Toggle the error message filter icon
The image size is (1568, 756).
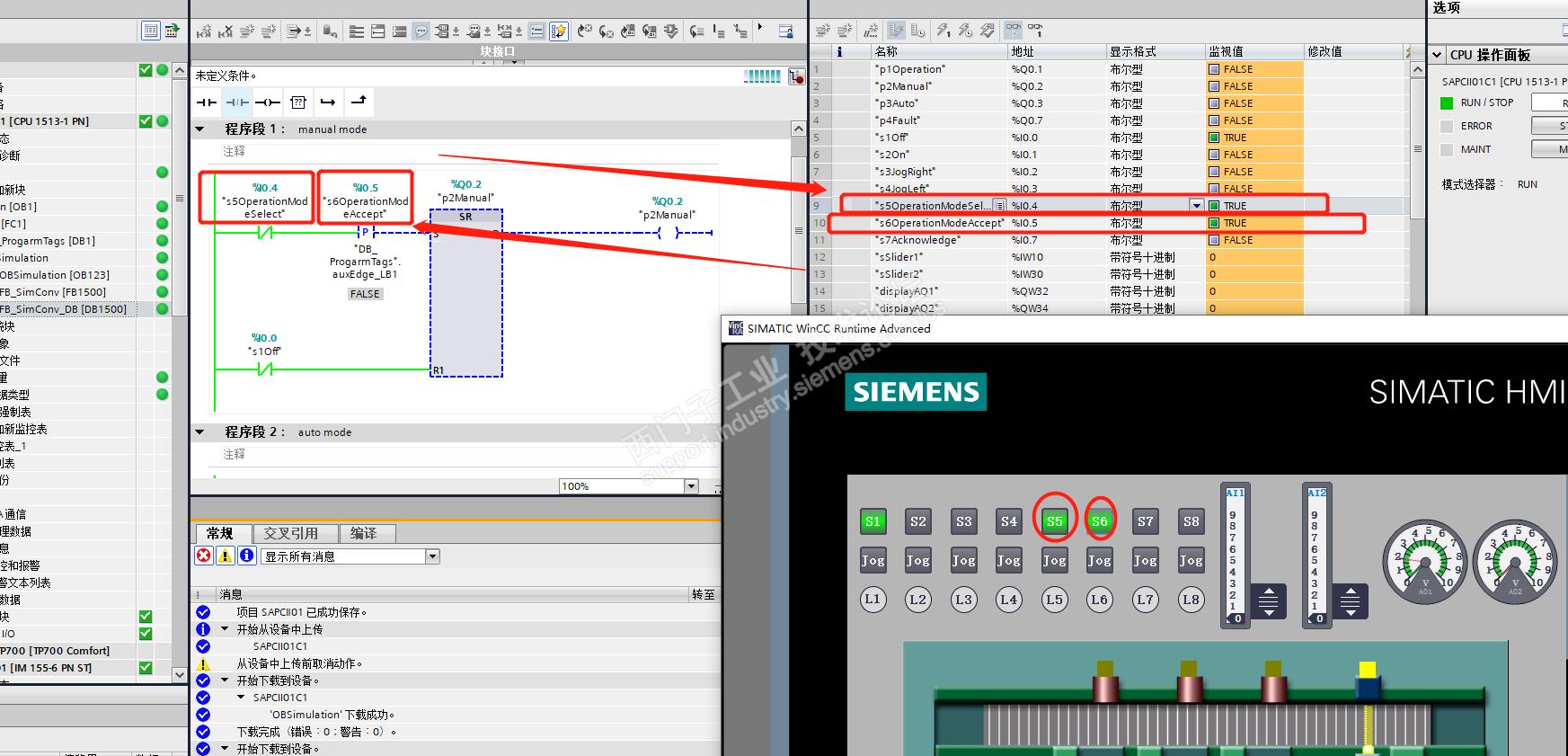pyautogui.click(x=204, y=556)
